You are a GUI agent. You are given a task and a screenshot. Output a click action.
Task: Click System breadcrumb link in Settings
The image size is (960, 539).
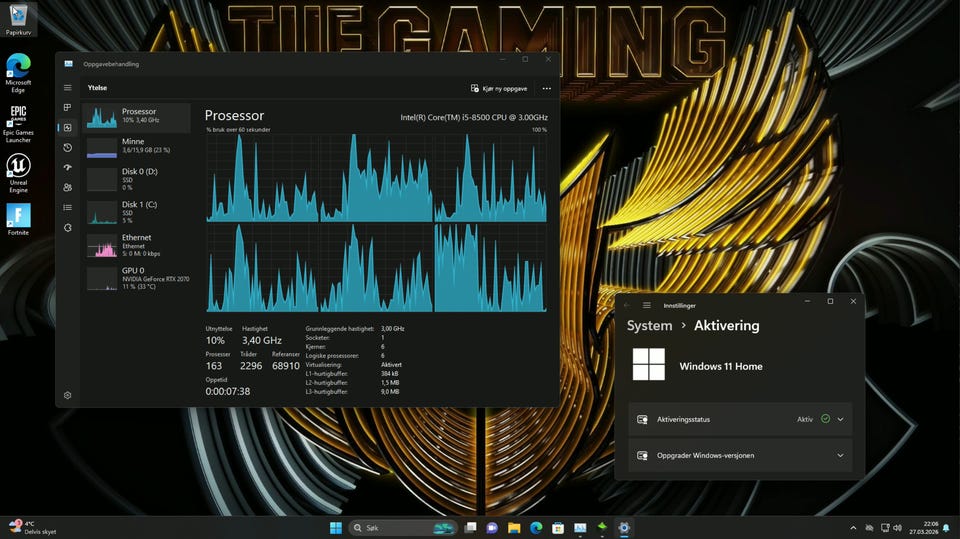(x=649, y=325)
